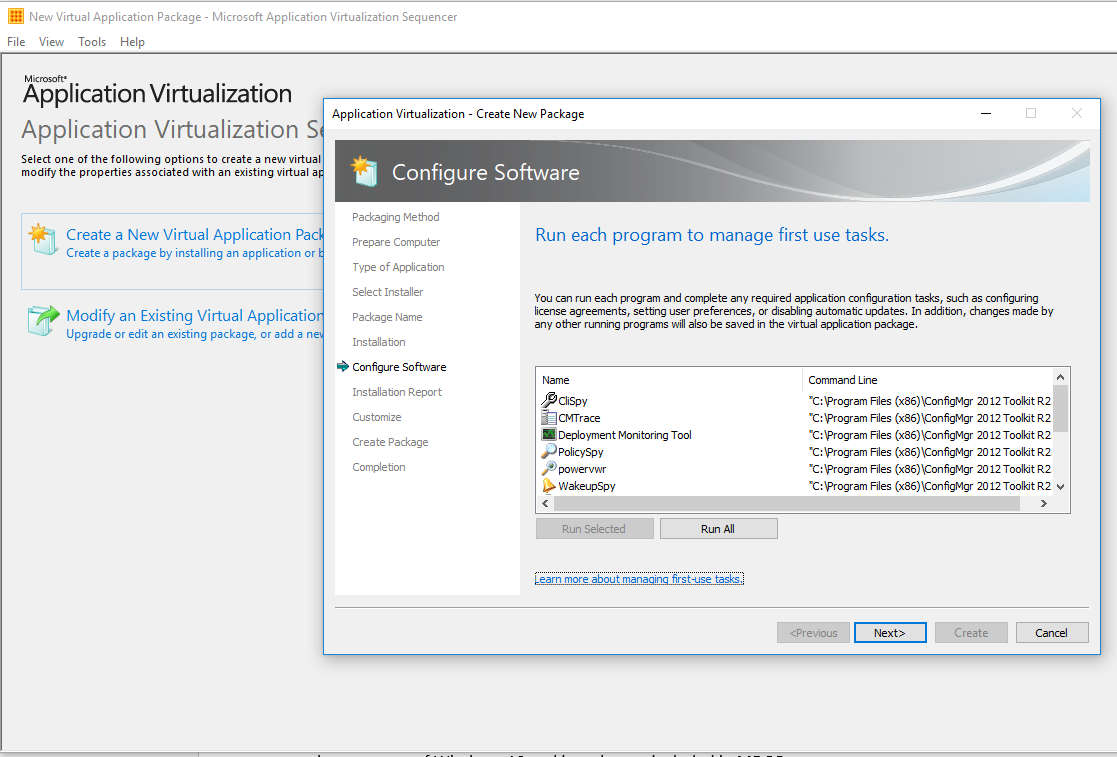Click the Create New Virtual Application Package icon
Screen dimensions: 1117x757
point(42,239)
